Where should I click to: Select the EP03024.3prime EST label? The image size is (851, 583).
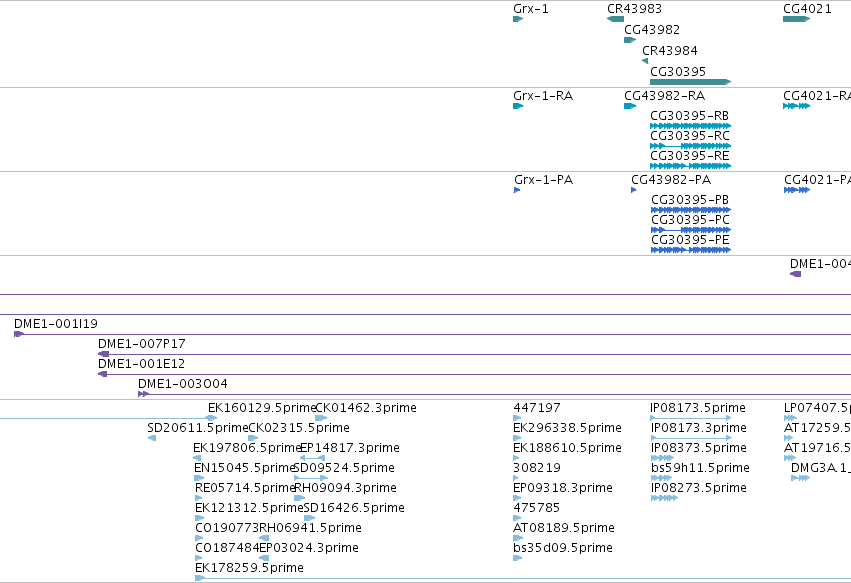(x=309, y=548)
